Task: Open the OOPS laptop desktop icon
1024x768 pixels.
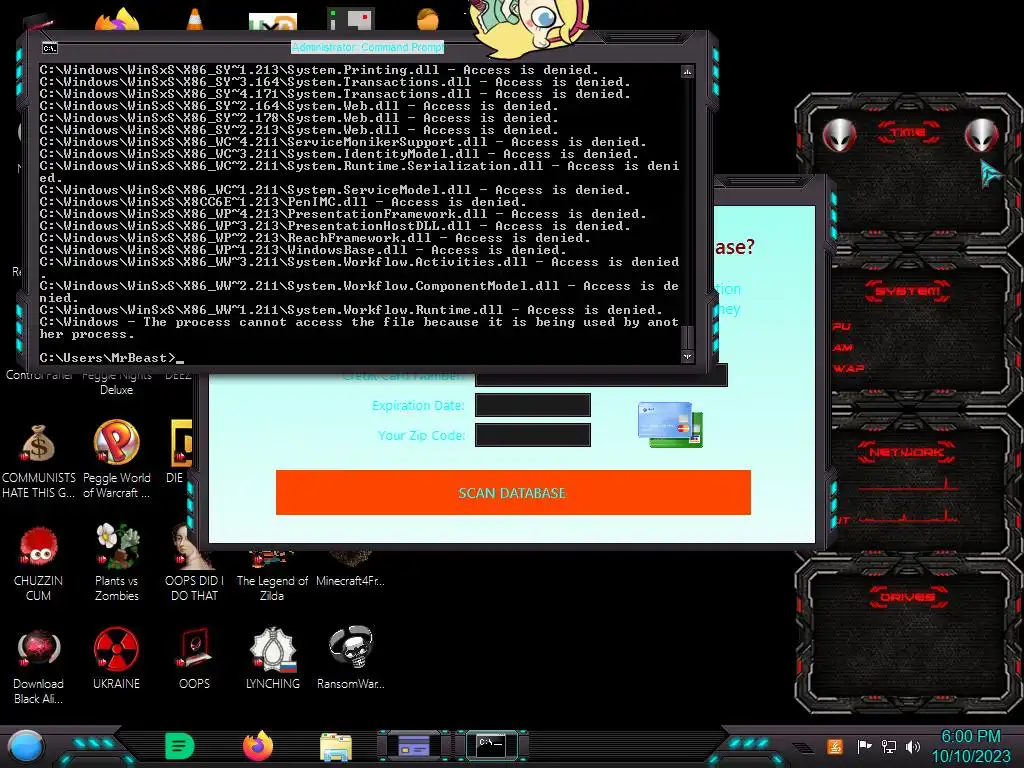Action: click(194, 660)
